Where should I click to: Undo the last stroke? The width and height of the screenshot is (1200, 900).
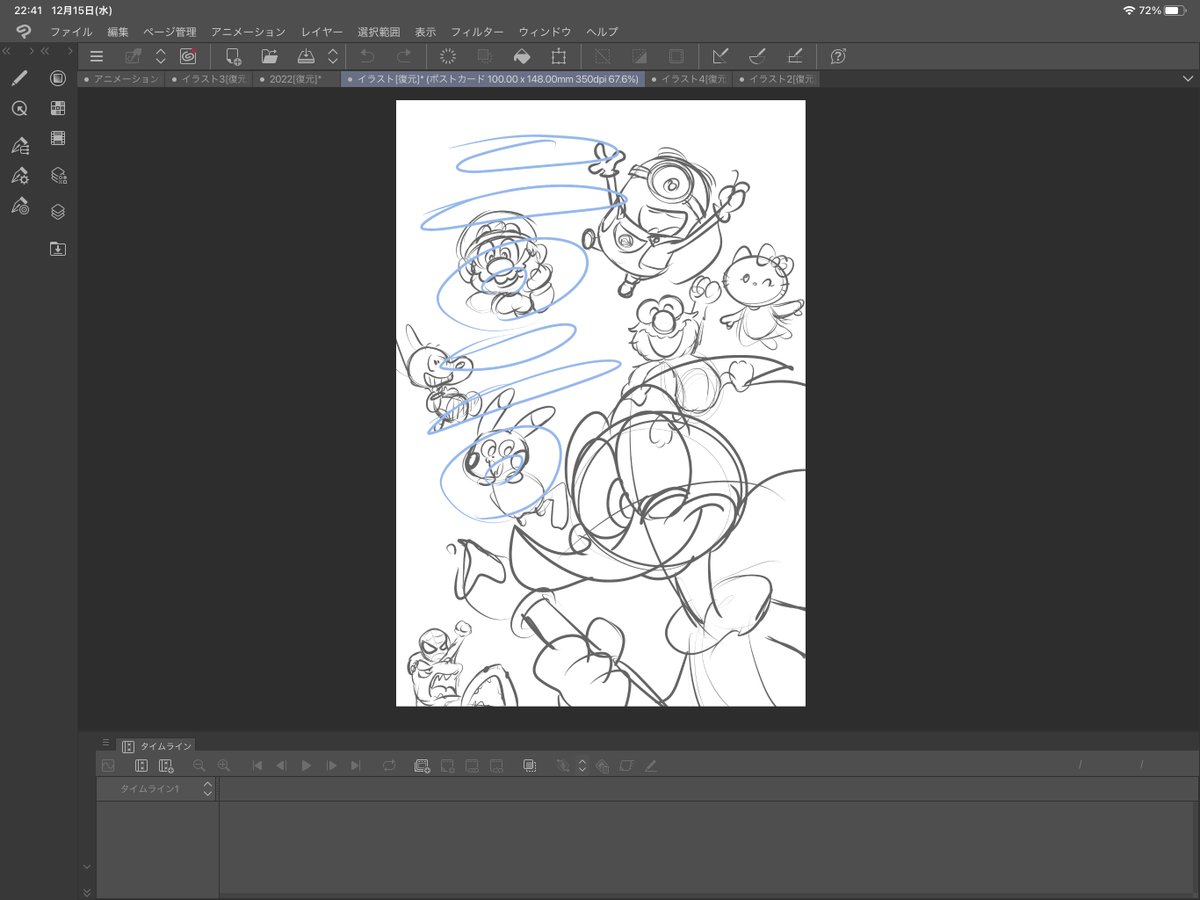click(x=367, y=57)
